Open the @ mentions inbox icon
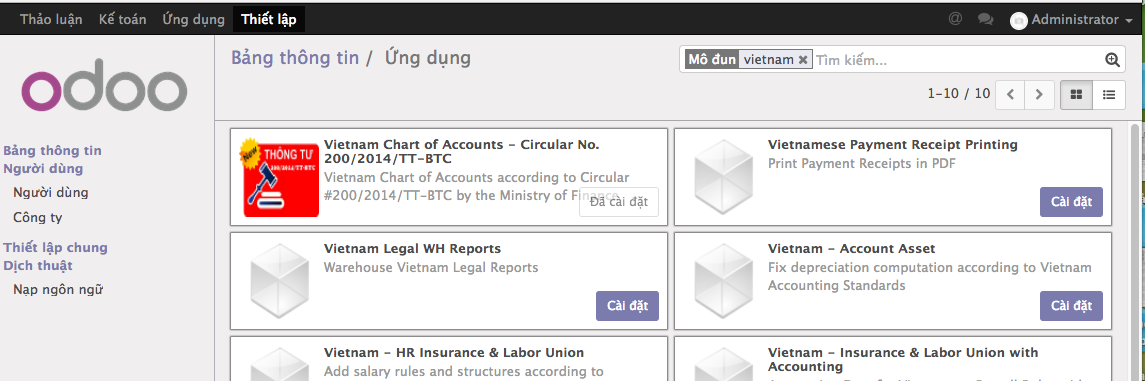 click(954, 18)
